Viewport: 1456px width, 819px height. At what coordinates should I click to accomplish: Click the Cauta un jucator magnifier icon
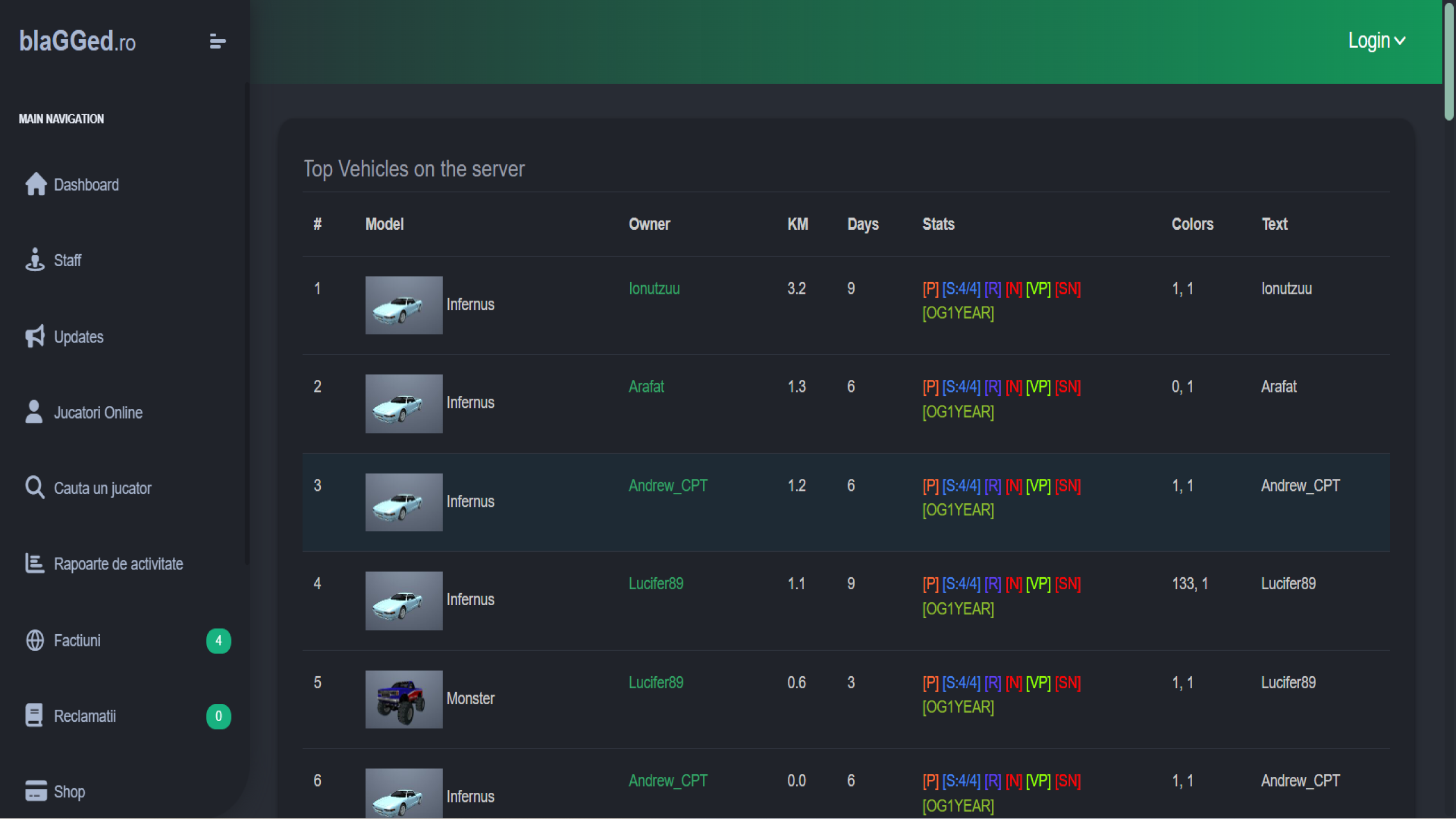35,487
